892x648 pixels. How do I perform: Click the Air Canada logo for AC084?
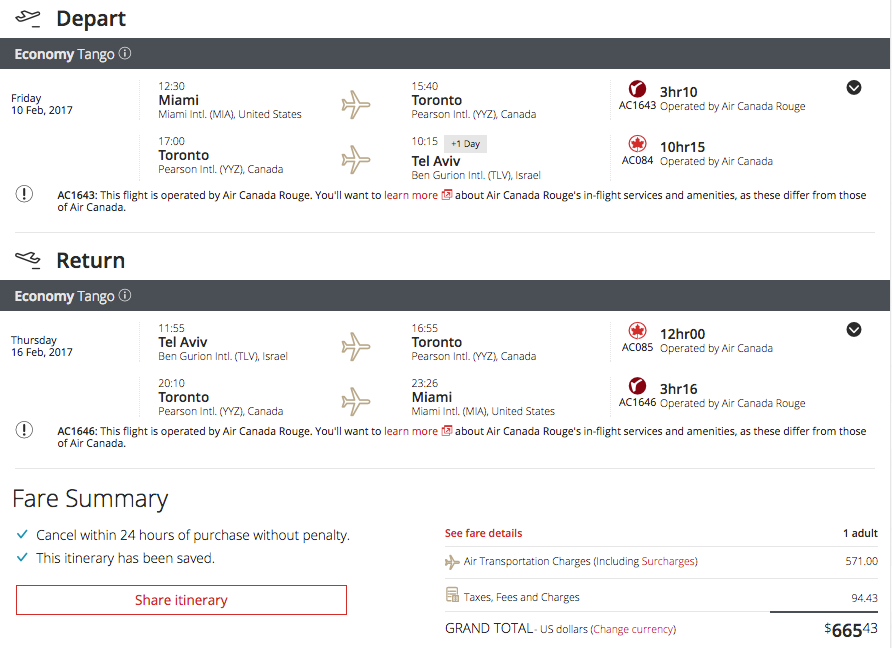tap(637, 144)
